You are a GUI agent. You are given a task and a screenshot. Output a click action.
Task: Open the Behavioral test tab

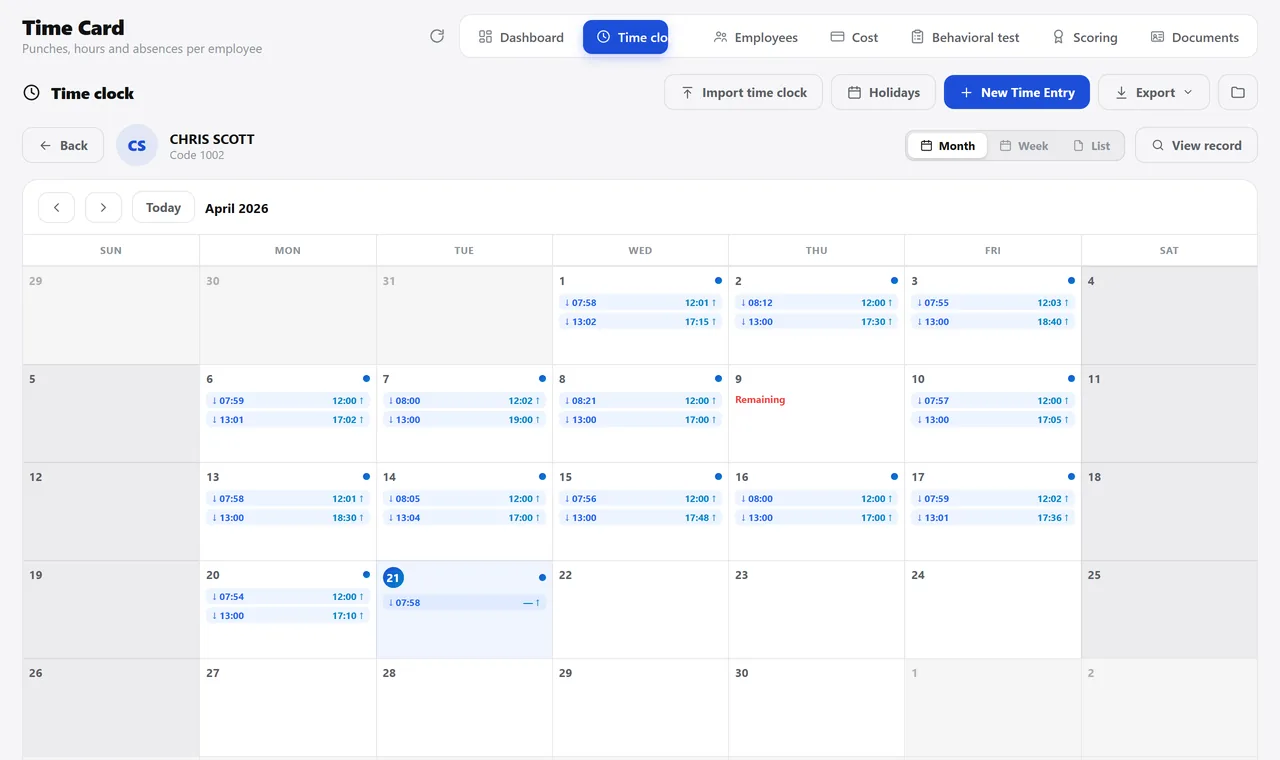965,37
